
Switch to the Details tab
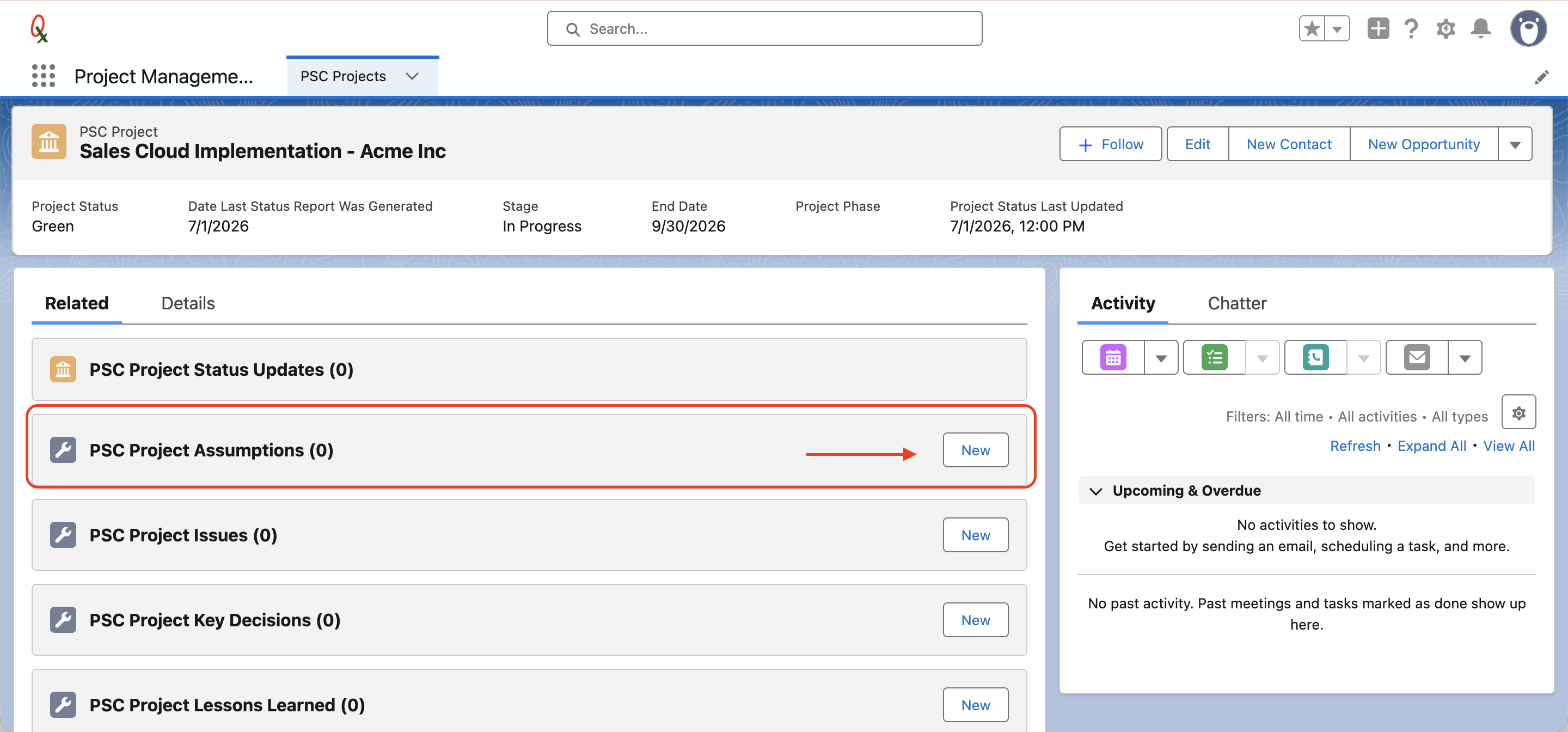[188, 303]
